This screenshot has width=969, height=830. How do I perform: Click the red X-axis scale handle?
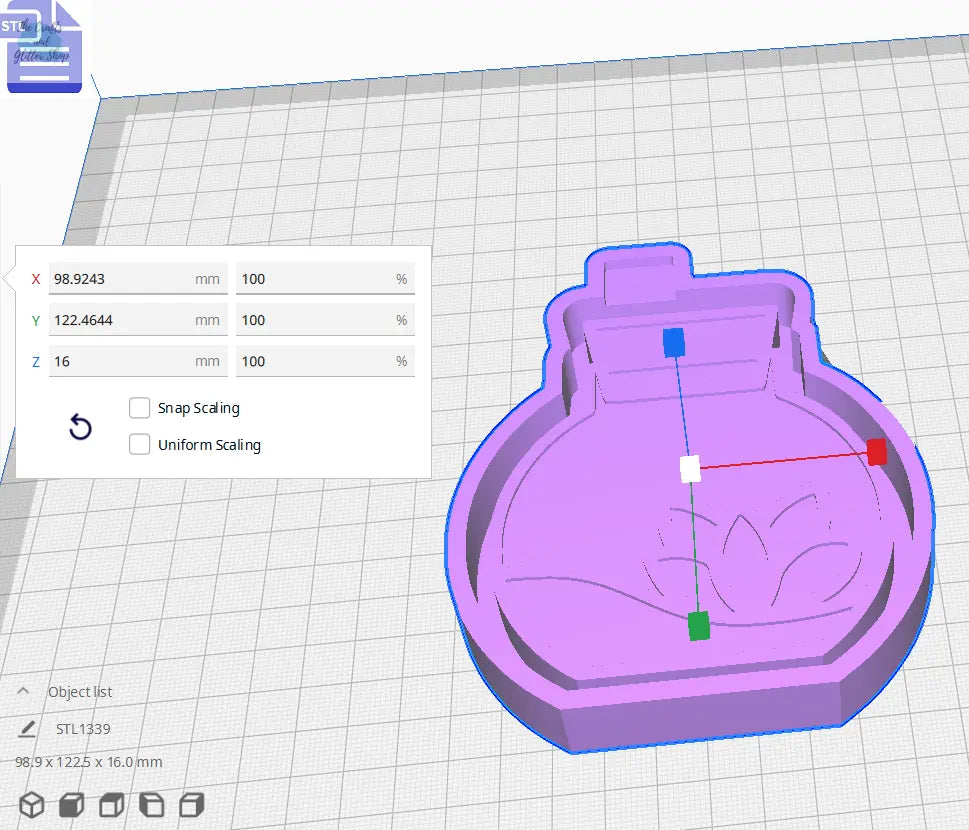876,452
